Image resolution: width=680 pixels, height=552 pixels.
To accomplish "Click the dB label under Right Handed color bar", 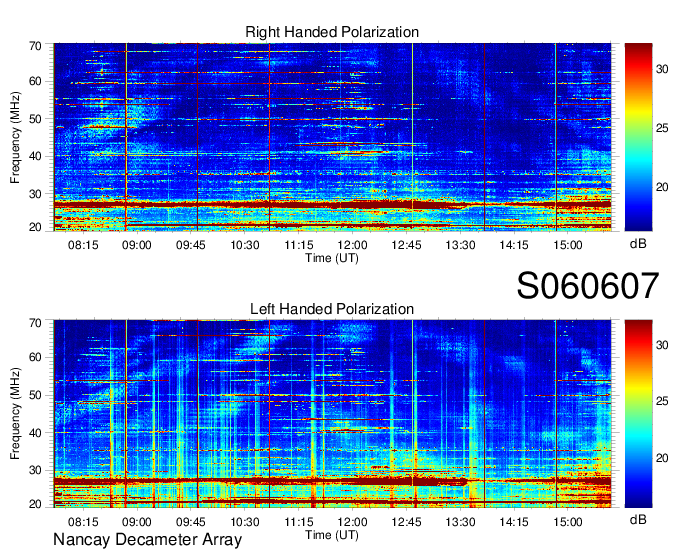I will tap(638, 244).
